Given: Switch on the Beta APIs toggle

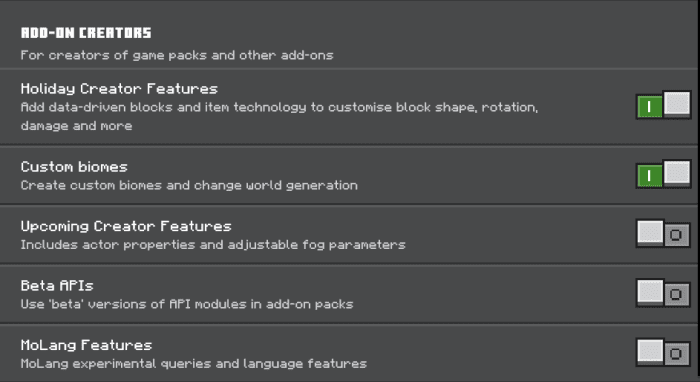Looking at the screenshot, I should point(663,293).
